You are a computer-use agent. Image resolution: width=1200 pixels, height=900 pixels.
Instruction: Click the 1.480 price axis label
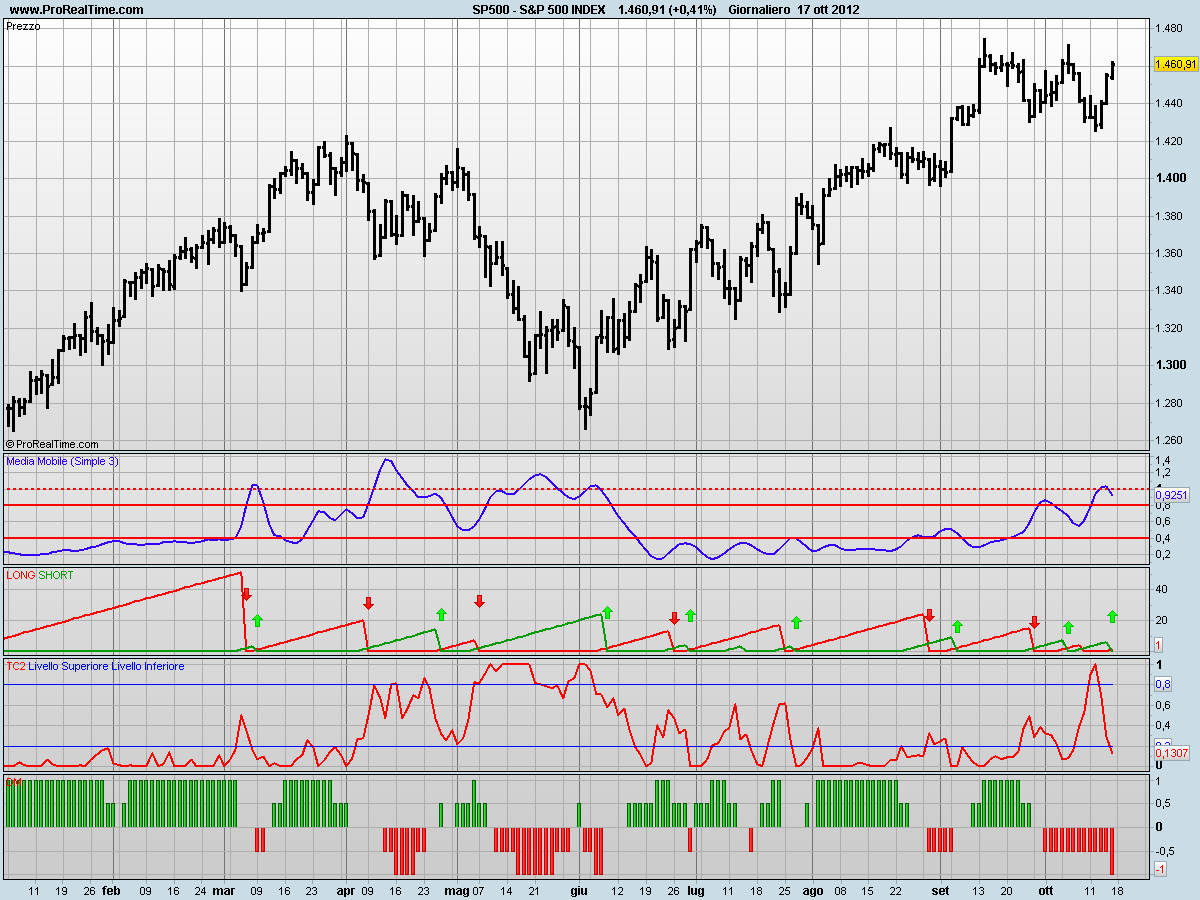coord(1169,27)
